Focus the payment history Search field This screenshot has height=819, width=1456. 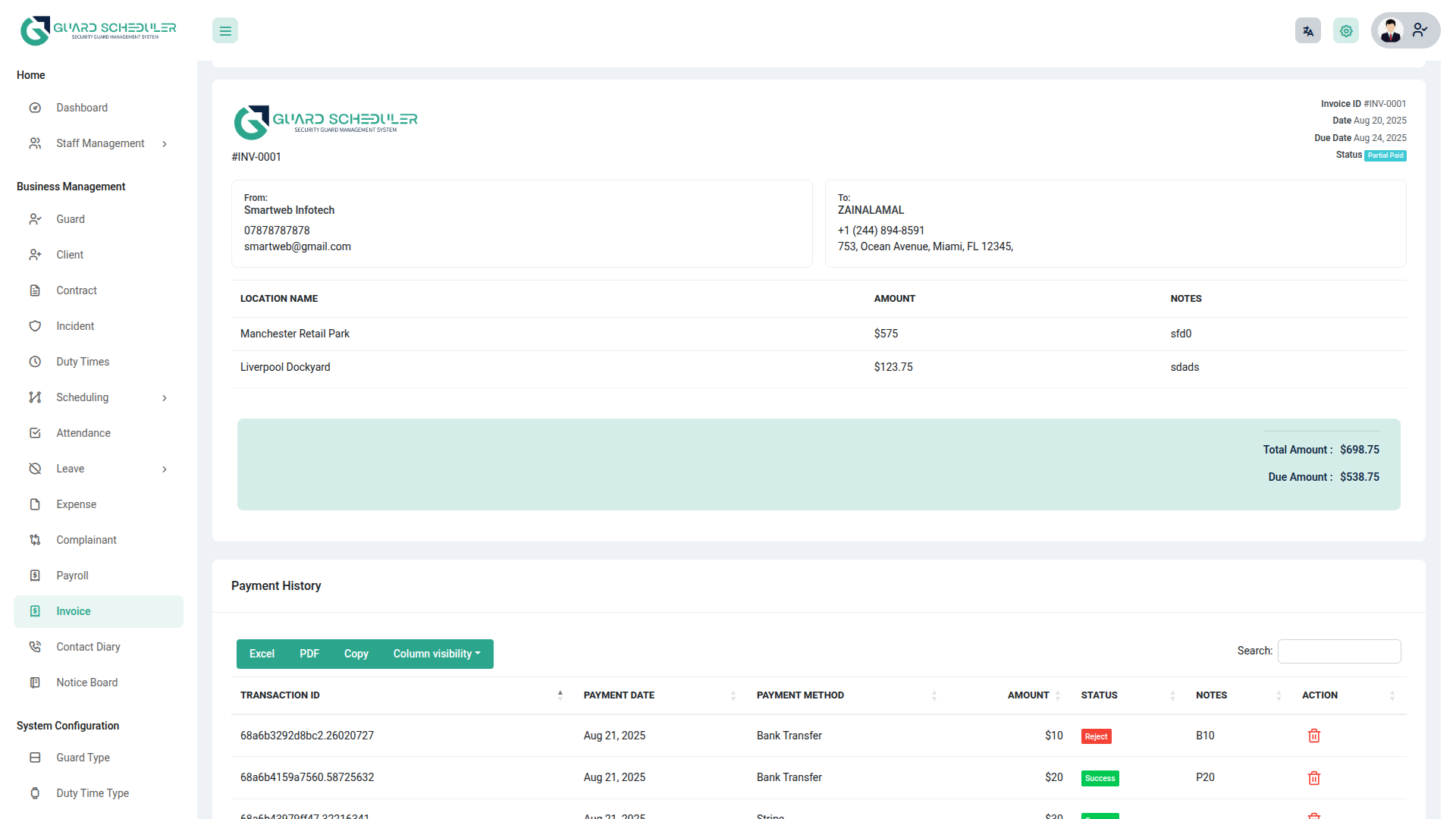point(1338,651)
